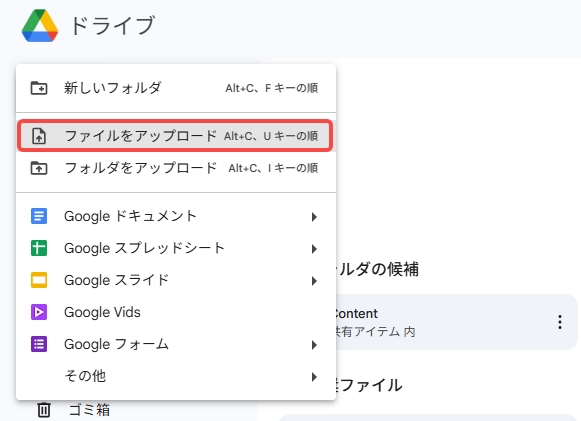
Task: Select 新しいフォルダ menu item
Action: [x=176, y=88]
